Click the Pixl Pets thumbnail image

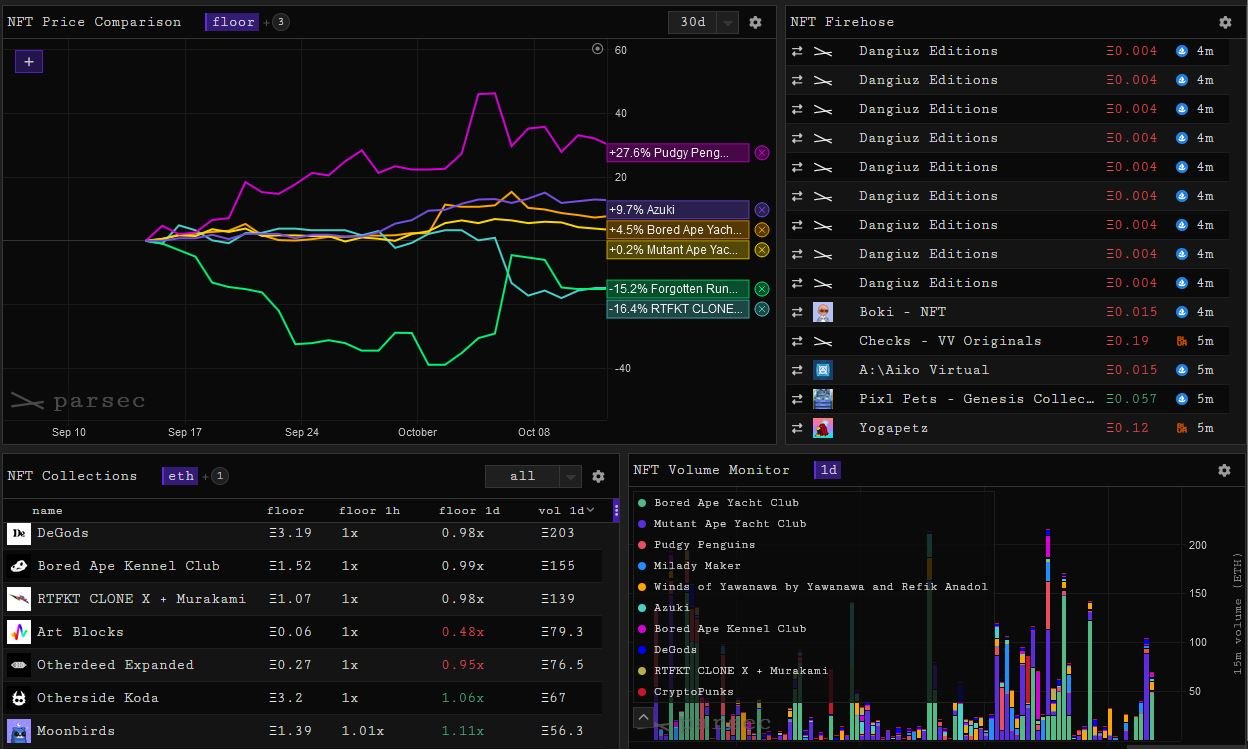[823, 399]
